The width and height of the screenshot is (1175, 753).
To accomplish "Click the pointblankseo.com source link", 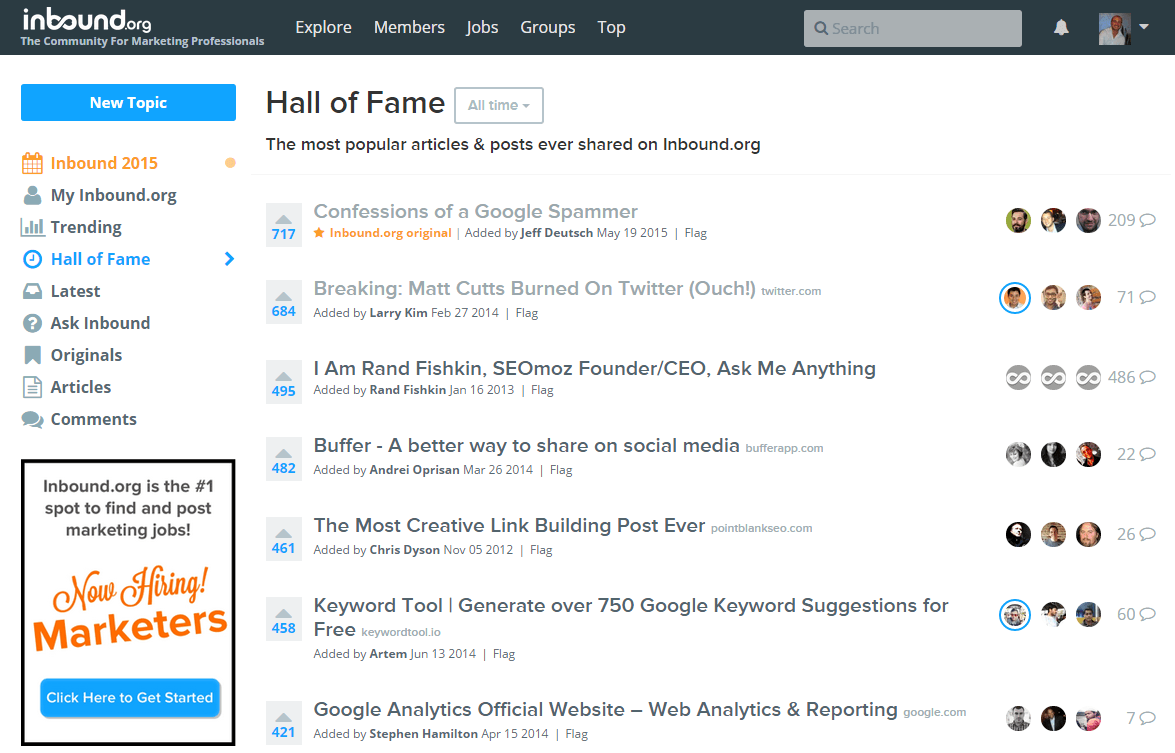I will [761, 528].
